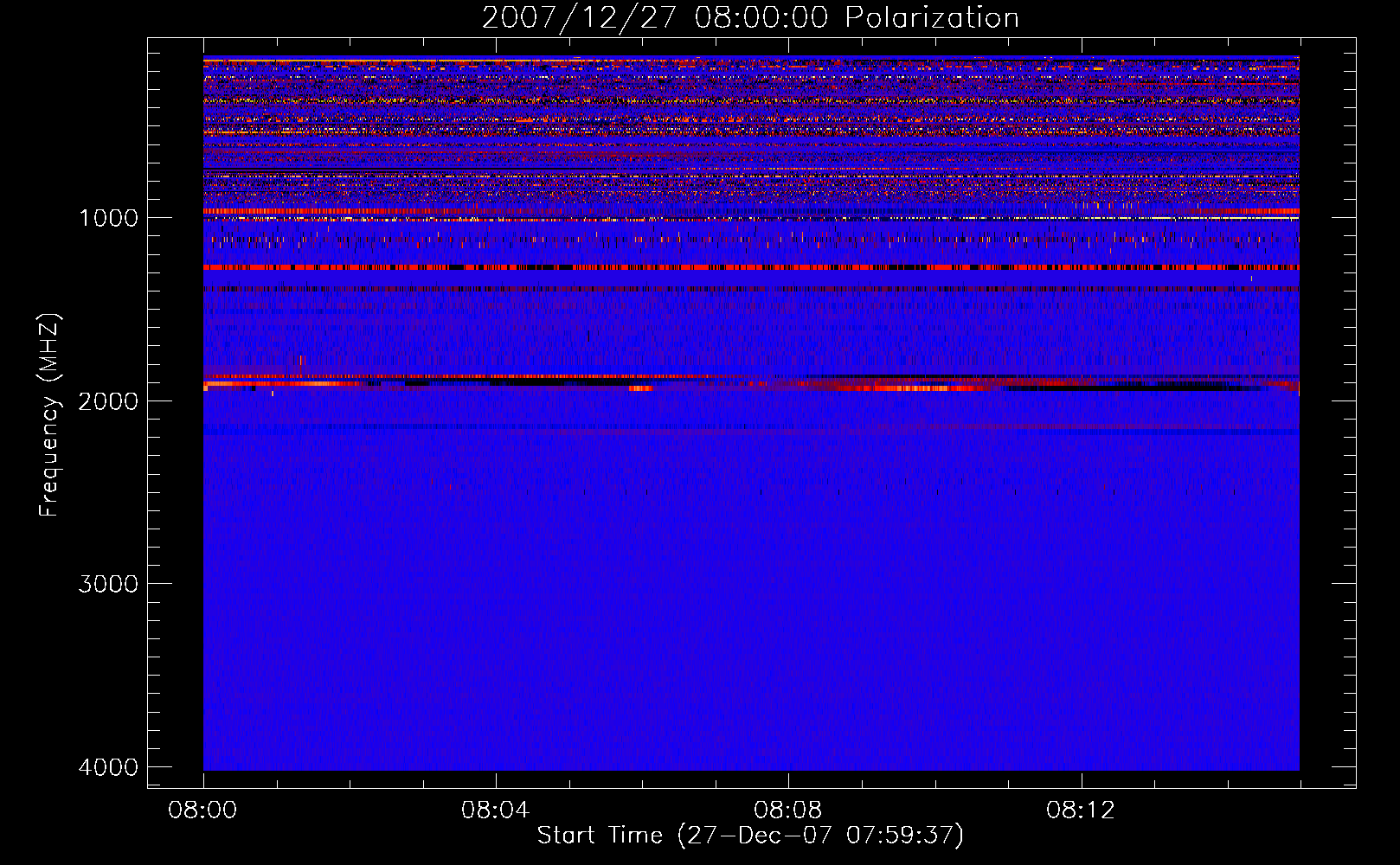Click the 08:00 time tick label
Image resolution: width=1400 pixels, height=865 pixels.
[202, 811]
